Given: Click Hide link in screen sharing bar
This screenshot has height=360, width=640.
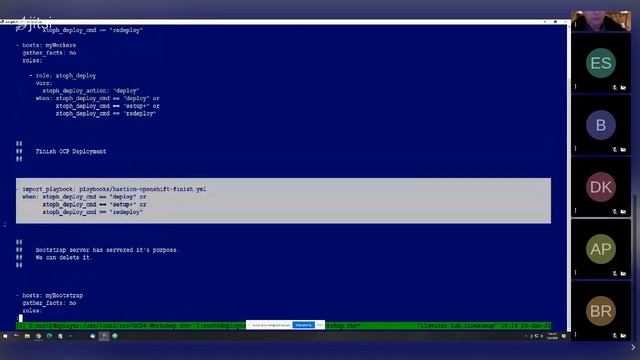Looking at the screenshot, I should (320, 325).
